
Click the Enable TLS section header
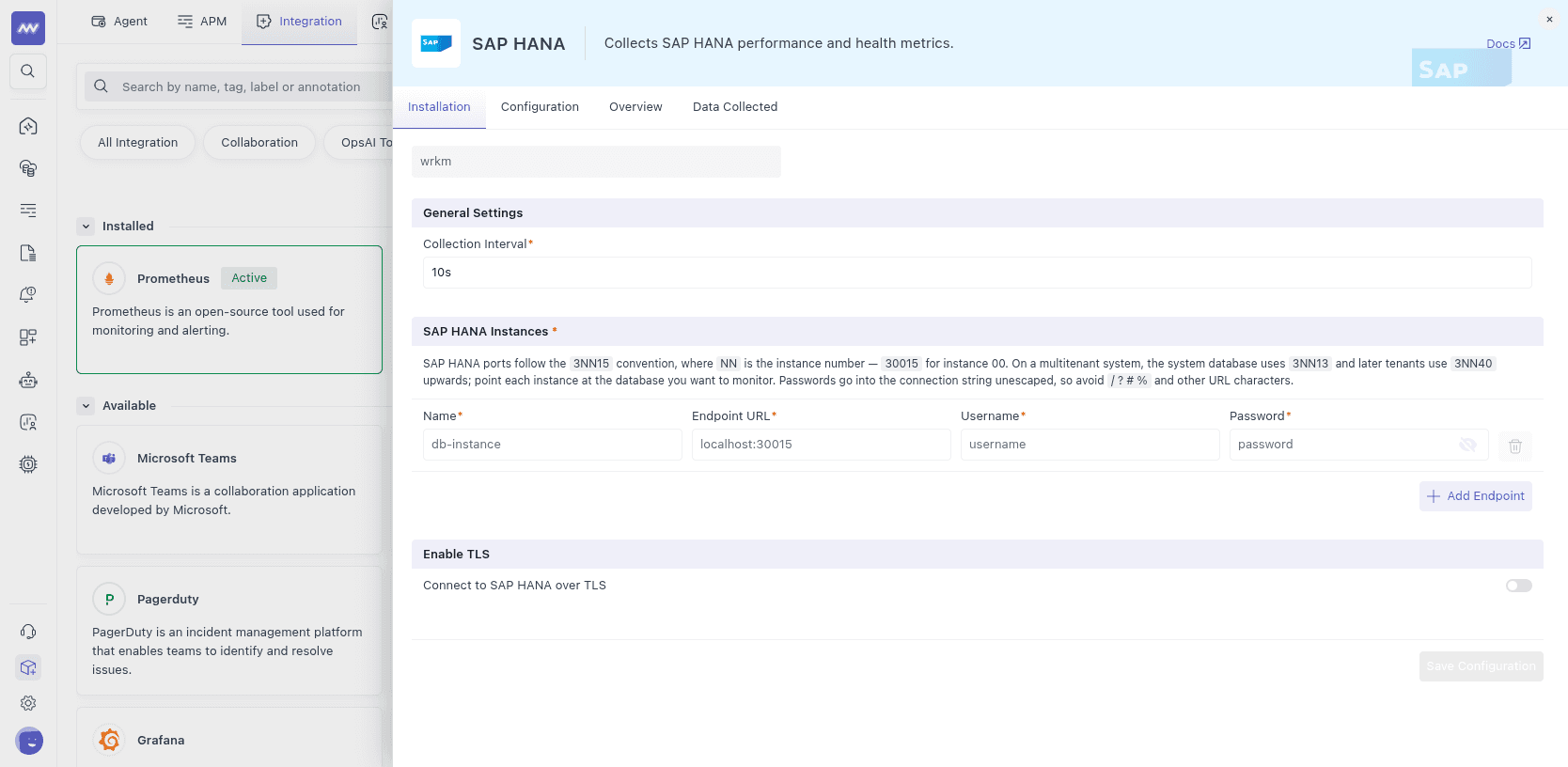pyautogui.click(x=978, y=555)
